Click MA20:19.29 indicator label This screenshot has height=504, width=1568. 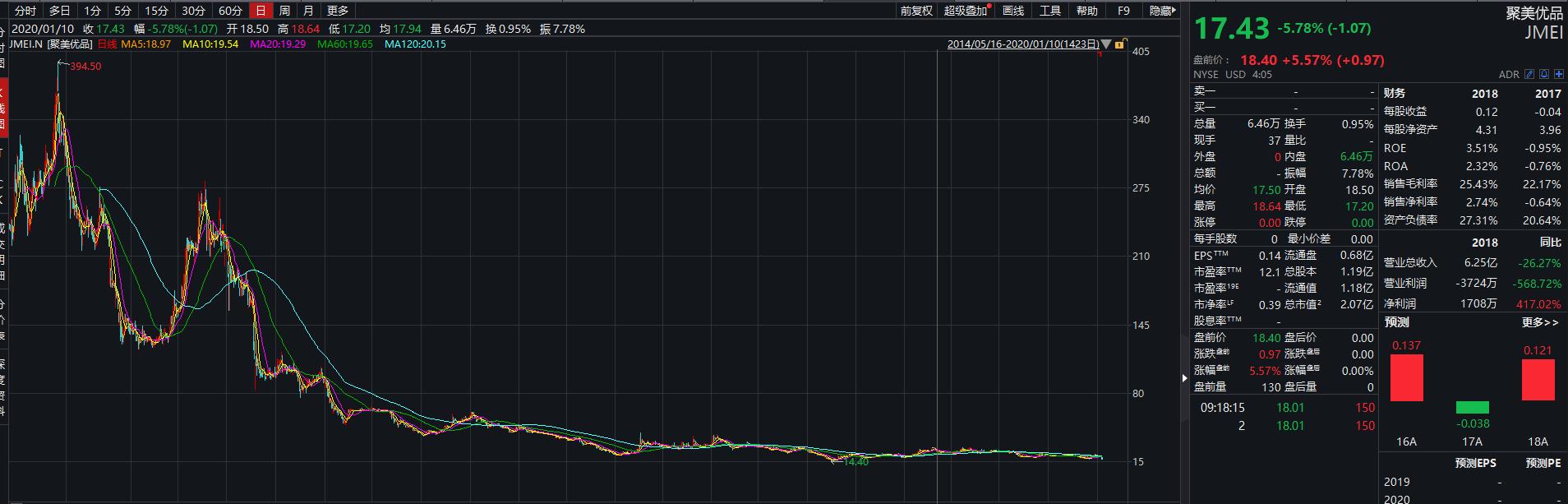click(278, 44)
